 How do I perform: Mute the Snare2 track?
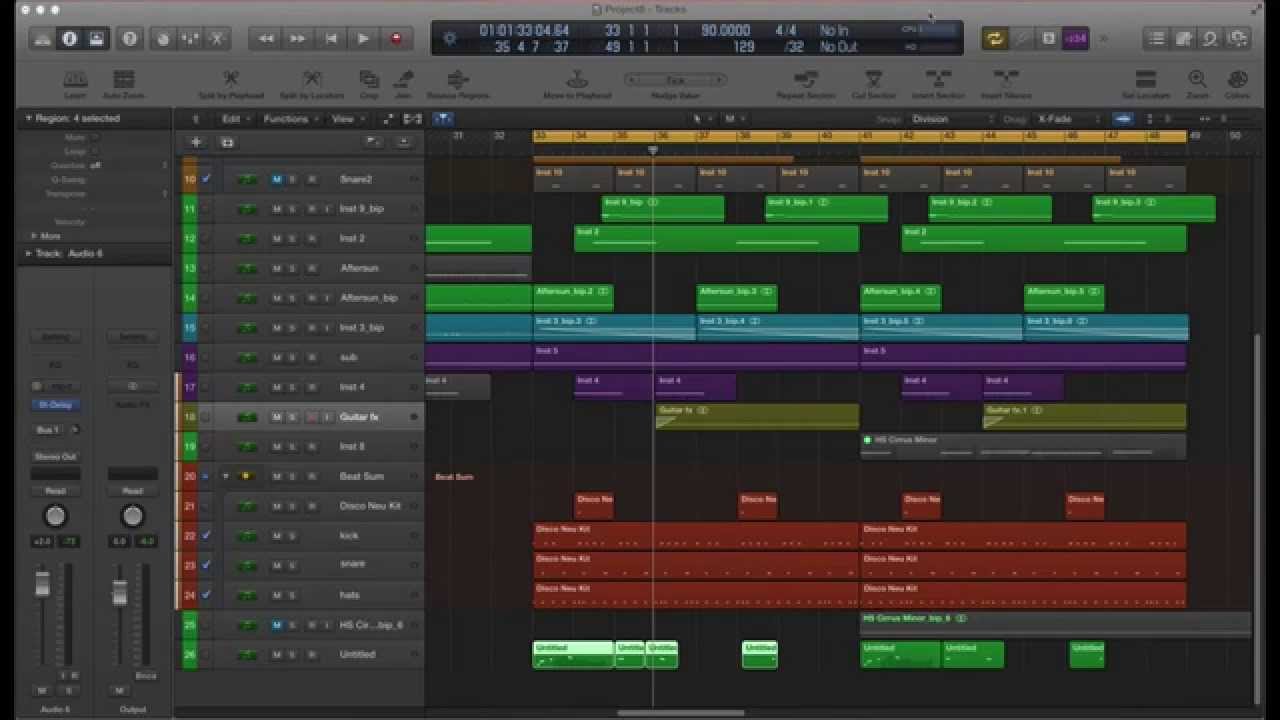(x=277, y=179)
